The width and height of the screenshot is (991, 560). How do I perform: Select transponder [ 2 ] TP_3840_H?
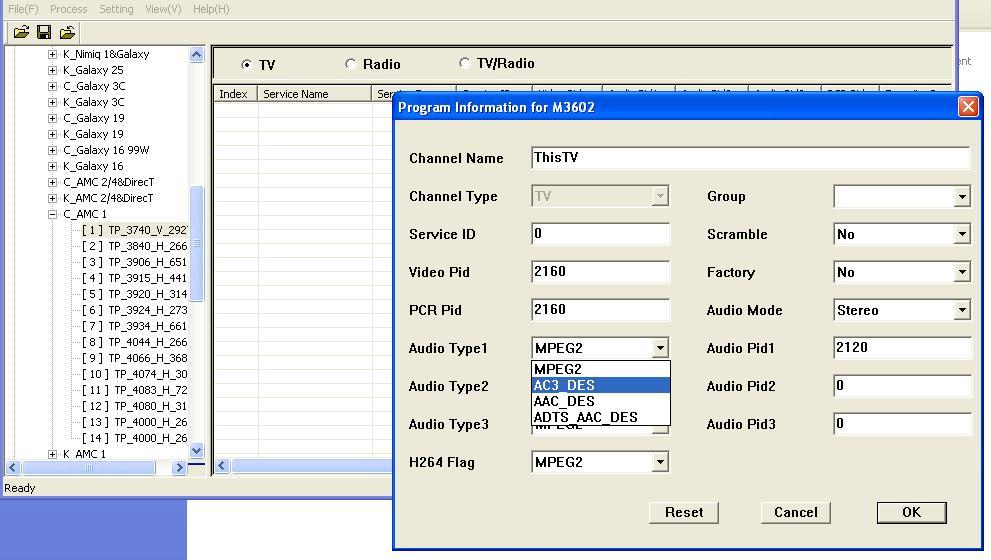point(134,246)
